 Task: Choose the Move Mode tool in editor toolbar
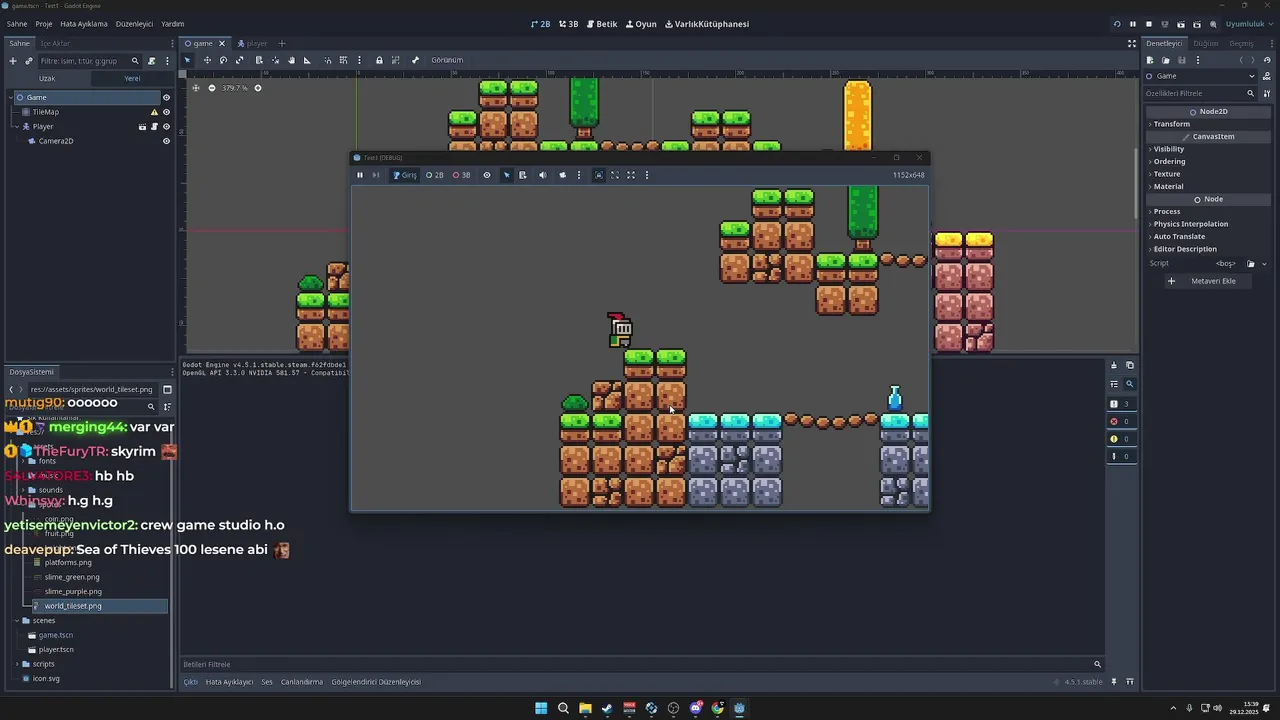[207, 60]
